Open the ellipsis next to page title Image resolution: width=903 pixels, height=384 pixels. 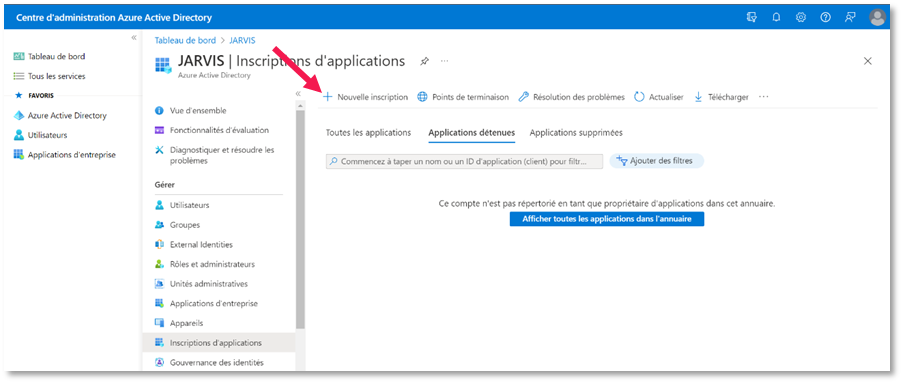(x=445, y=61)
